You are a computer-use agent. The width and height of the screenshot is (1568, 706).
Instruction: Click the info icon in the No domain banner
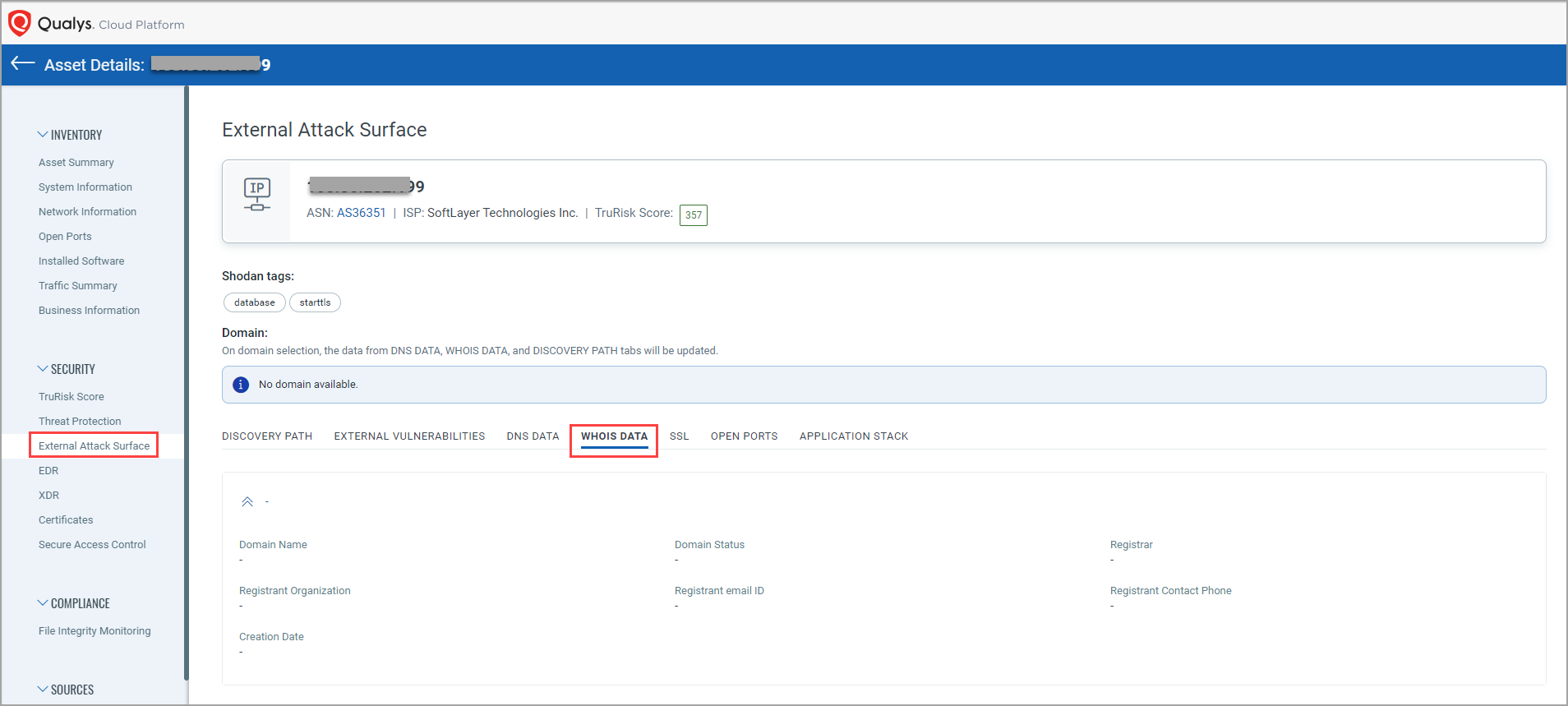click(241, 385)
